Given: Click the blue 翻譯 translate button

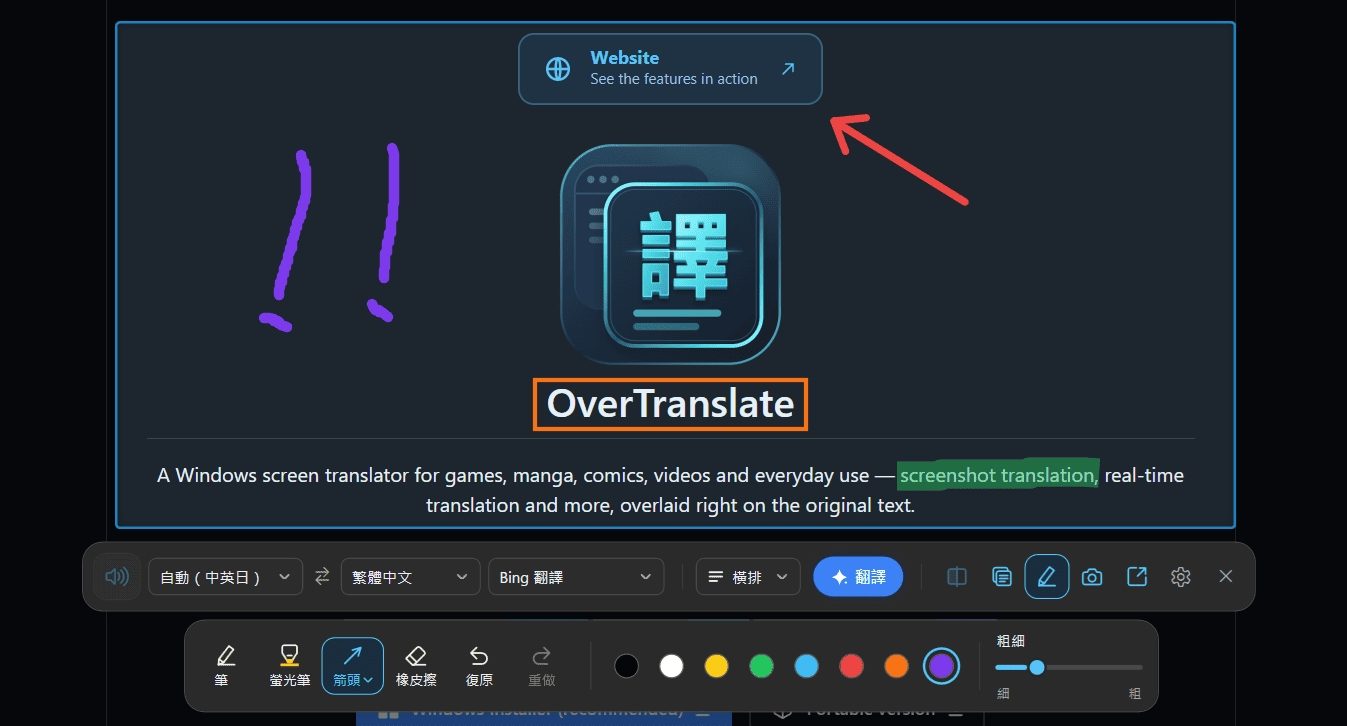Looking at the screenshot, I should pyautogui.click(x=858, y=577).
